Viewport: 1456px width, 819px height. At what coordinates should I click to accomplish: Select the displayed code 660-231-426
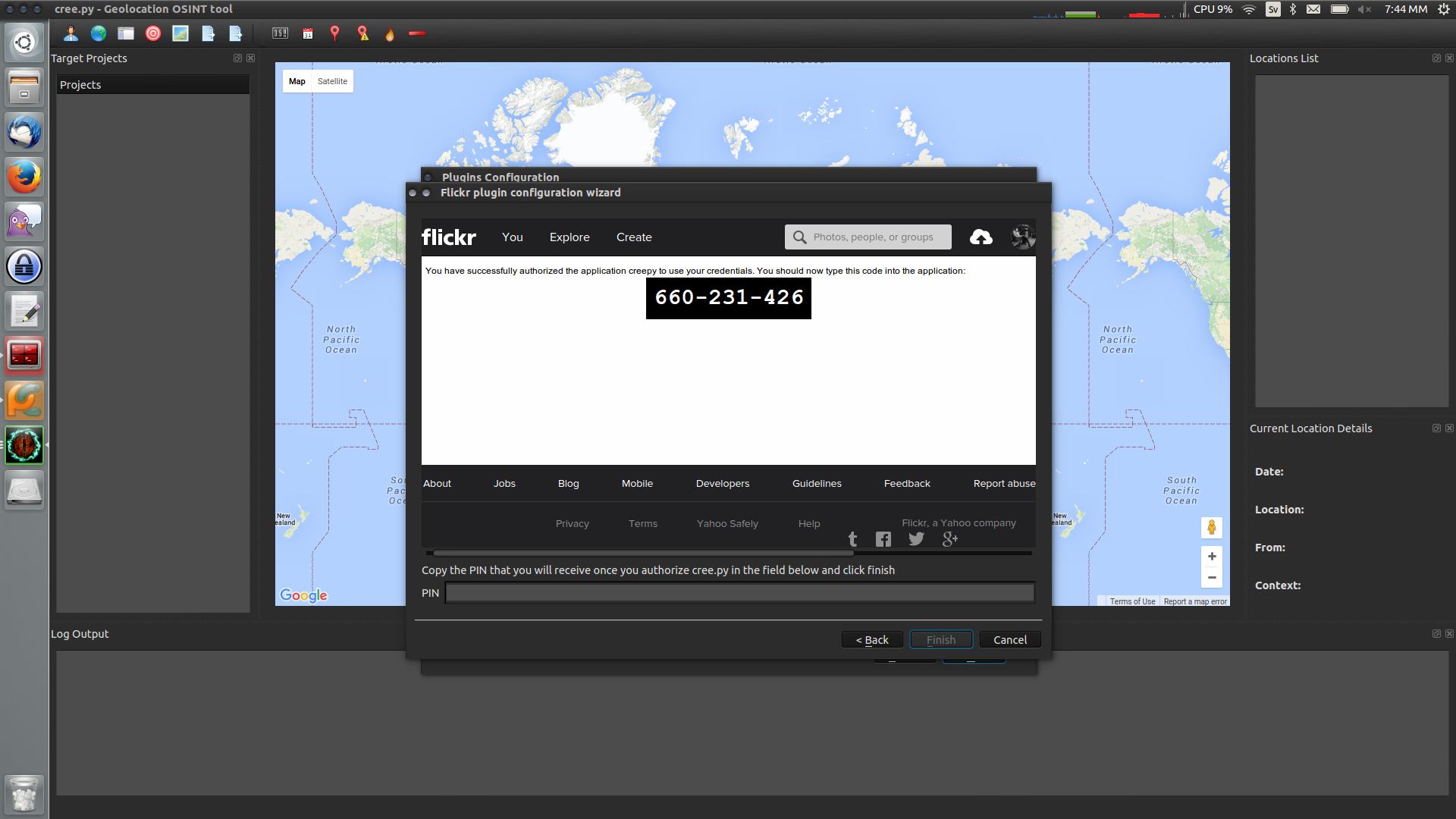click(x=729, y=298)
